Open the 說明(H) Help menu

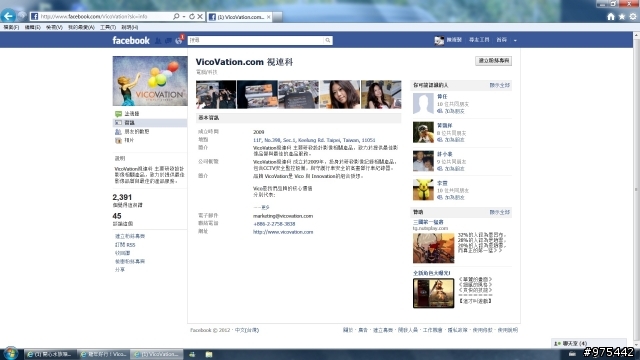pyautogui.click(x=129, y=27)
